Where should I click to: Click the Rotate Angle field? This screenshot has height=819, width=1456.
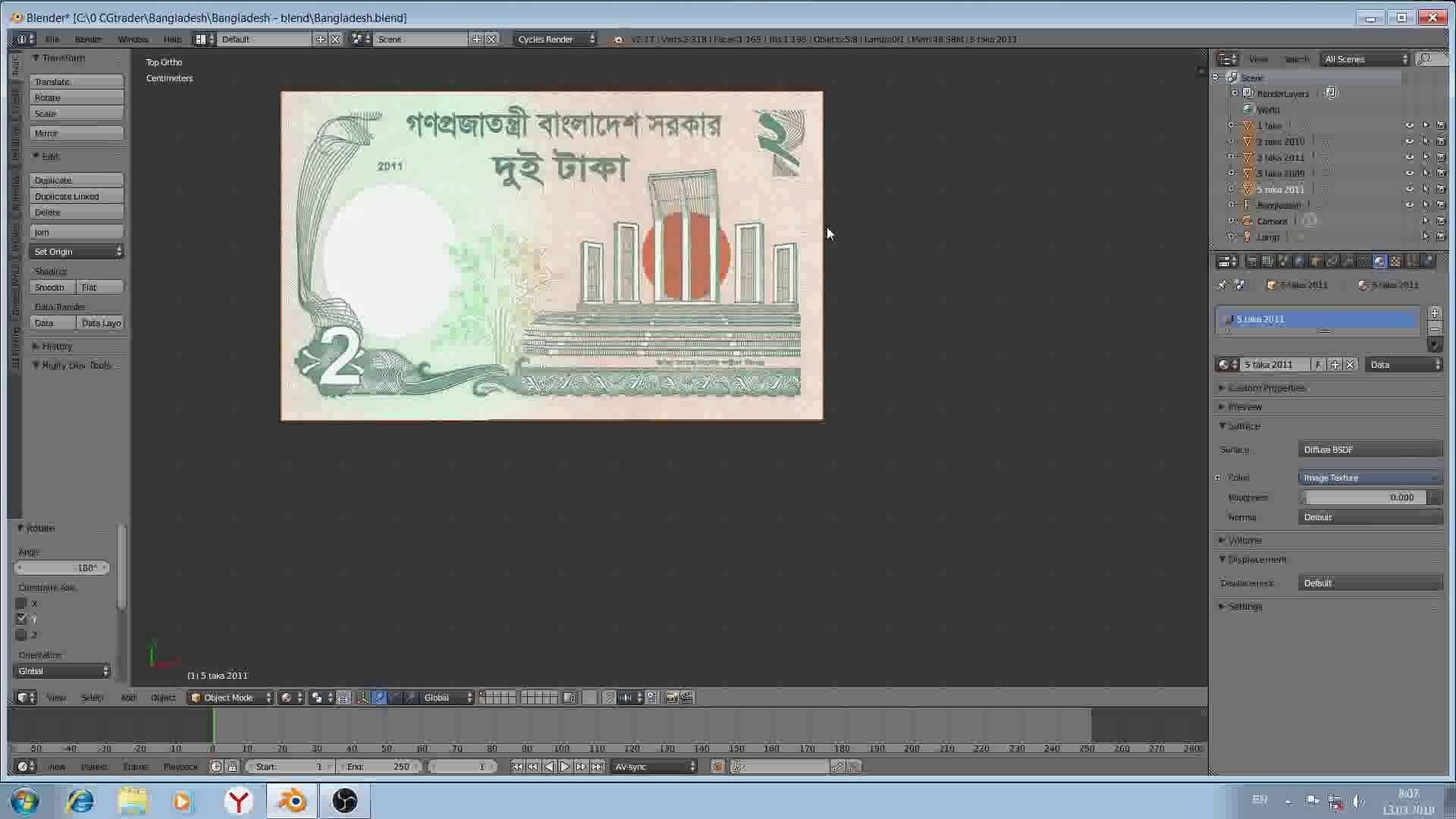(x=62, y=568)
